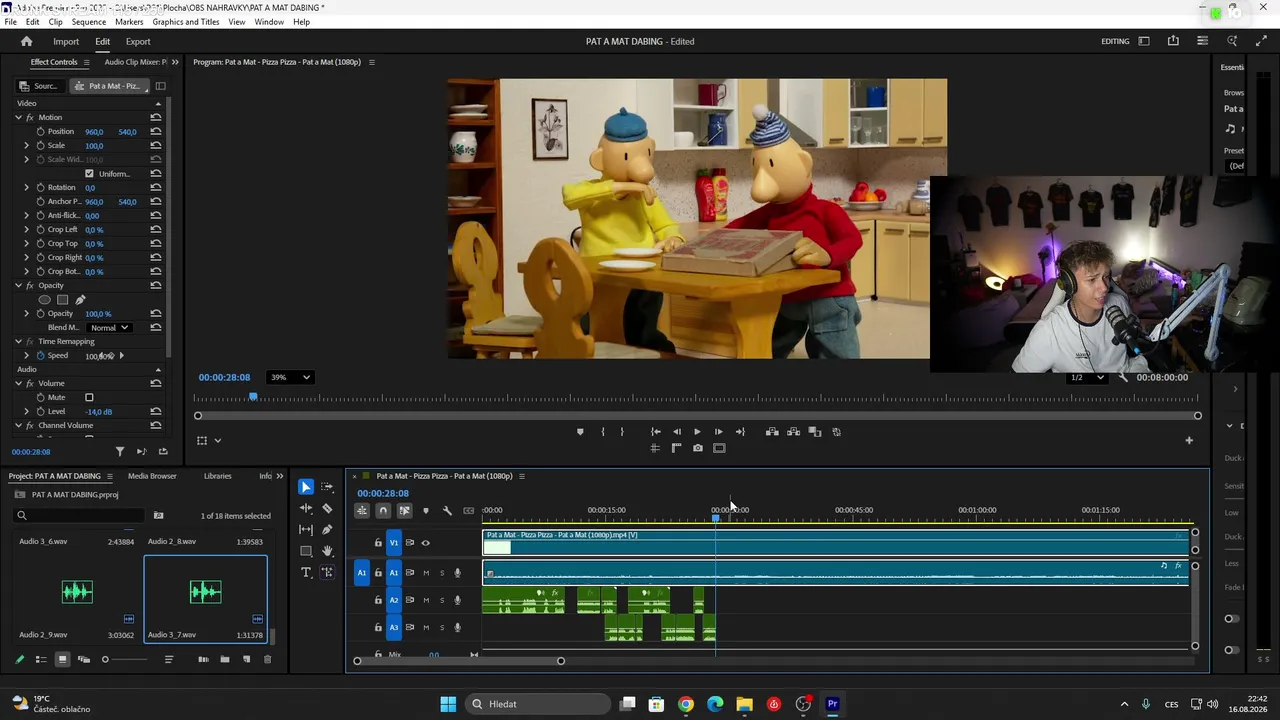Image resolution: width=1280 pixels, height=720 pixels.
Task: Open timeline display settings wrench
Action: [x=447, y=511]
